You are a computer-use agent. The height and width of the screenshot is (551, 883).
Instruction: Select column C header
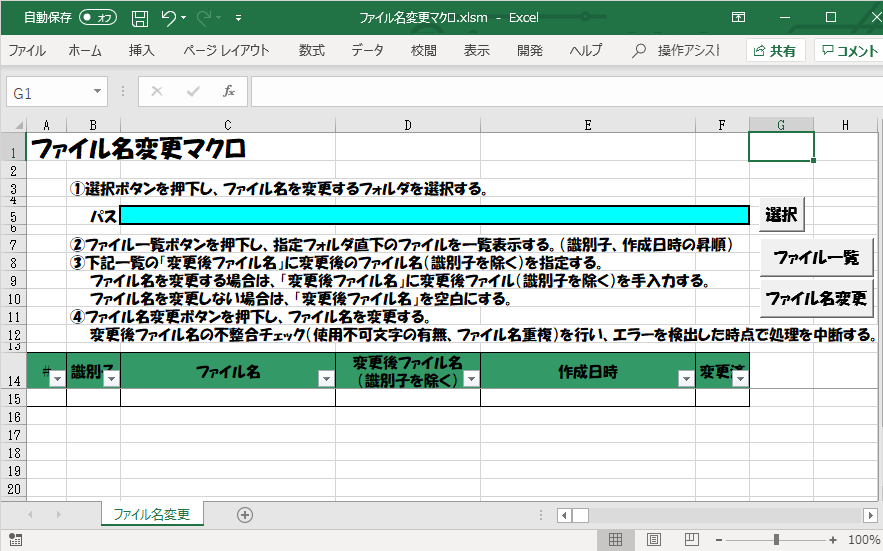228,125
